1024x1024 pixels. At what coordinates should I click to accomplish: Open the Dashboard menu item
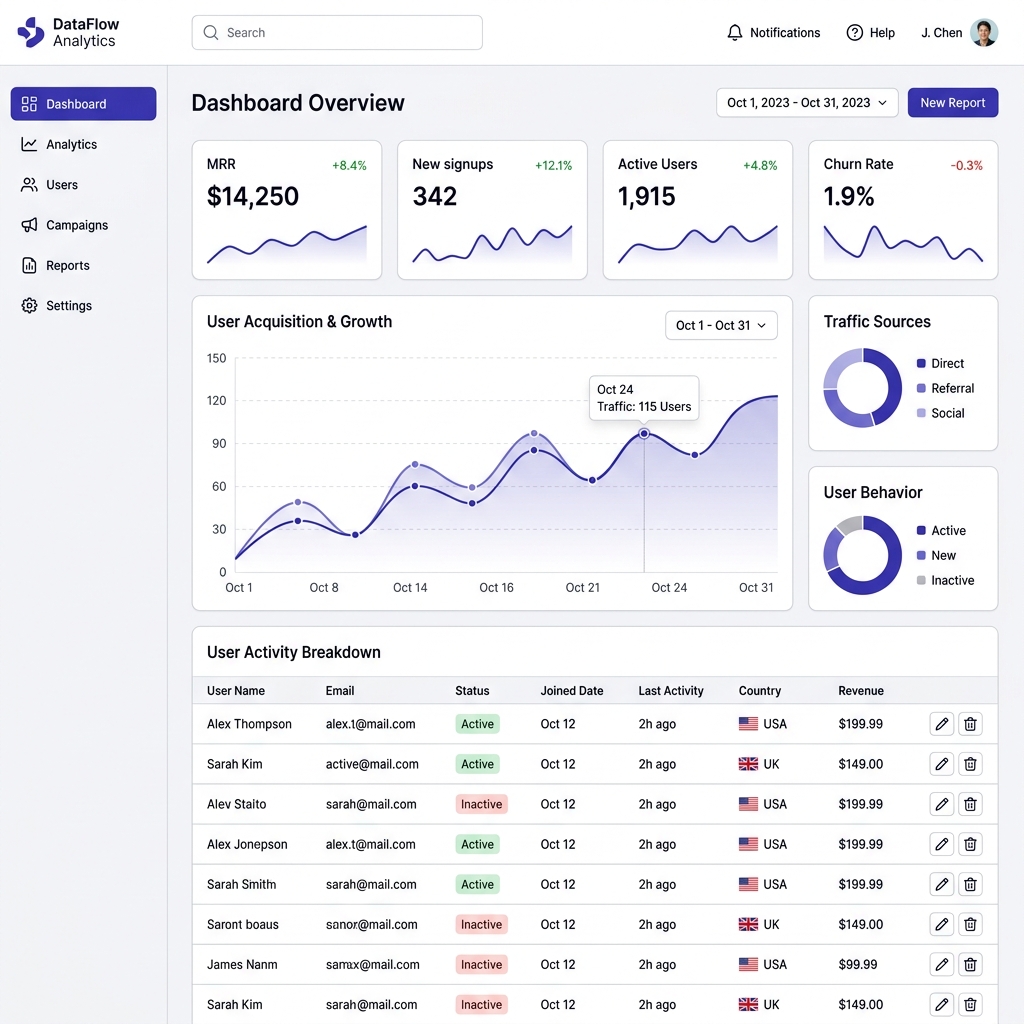point(84,104)
